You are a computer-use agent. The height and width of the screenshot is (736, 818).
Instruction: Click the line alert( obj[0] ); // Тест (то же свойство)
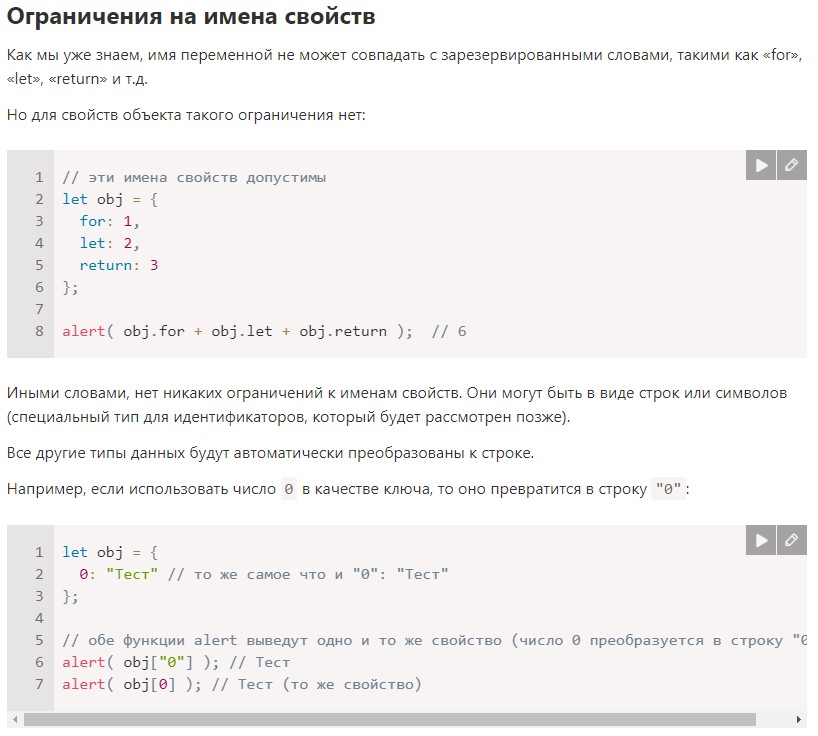pos(242,684)
